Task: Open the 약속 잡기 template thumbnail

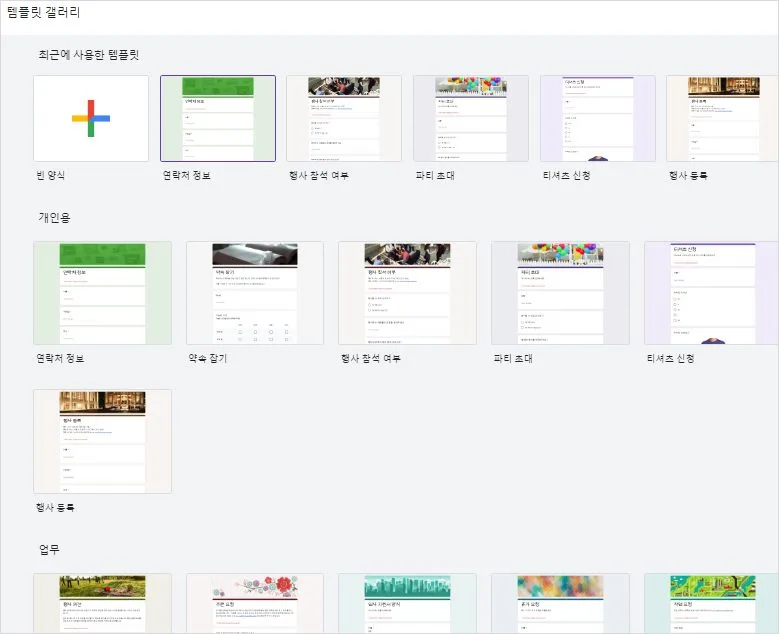Action: click(255, 292)
